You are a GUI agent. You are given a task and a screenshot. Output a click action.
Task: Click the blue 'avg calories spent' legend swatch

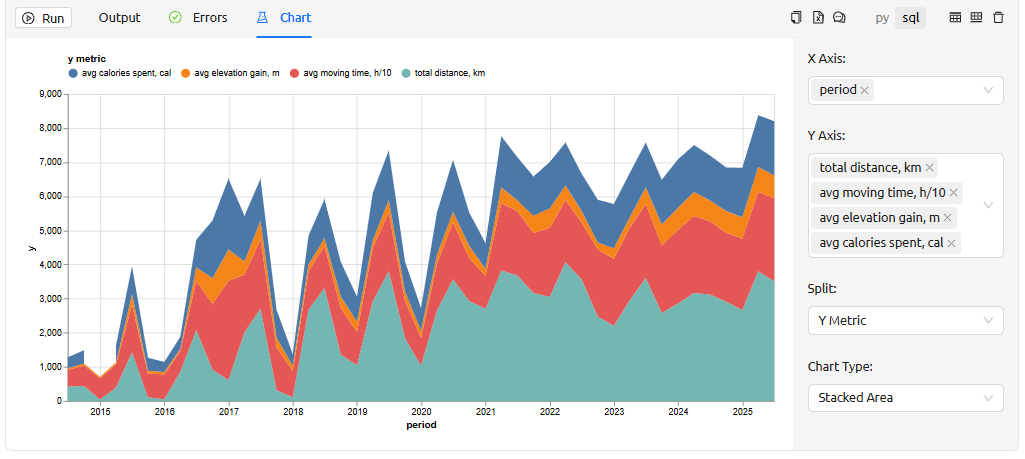pos(73,73)
